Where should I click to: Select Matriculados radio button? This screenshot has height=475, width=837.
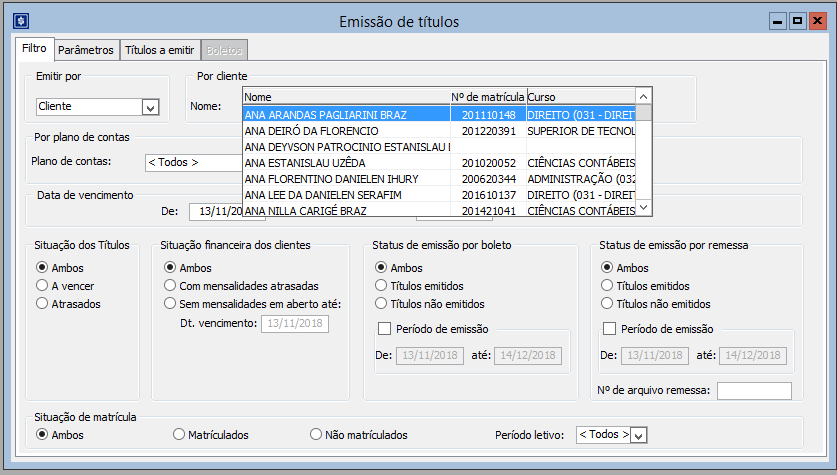[x=179, y=435]
